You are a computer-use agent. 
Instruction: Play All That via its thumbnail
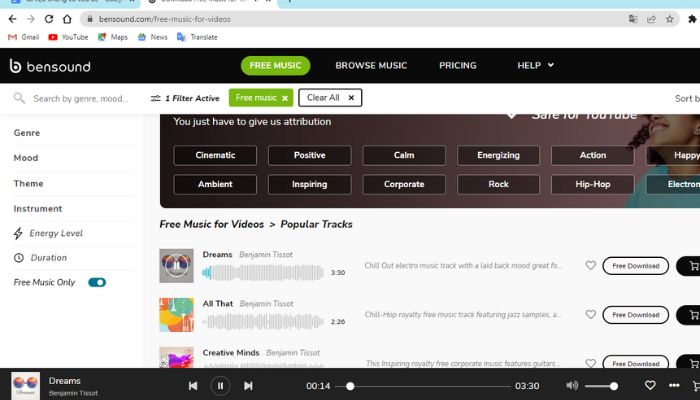pos(177,315)
